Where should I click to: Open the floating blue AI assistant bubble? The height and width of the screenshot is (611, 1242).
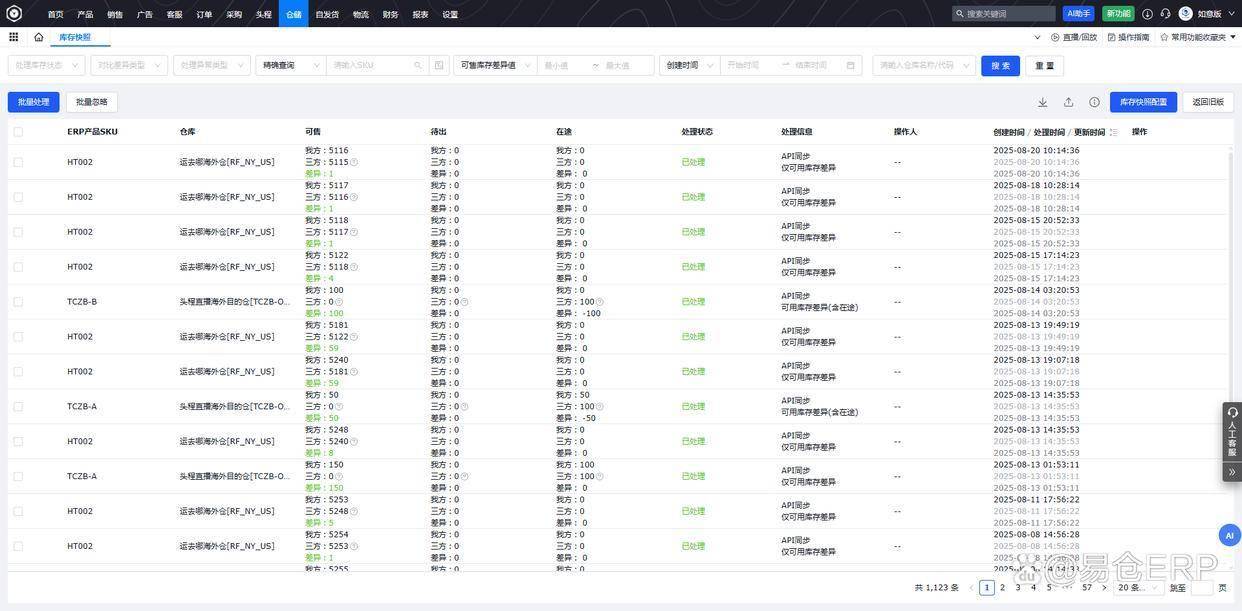(x=1229, y=535)
